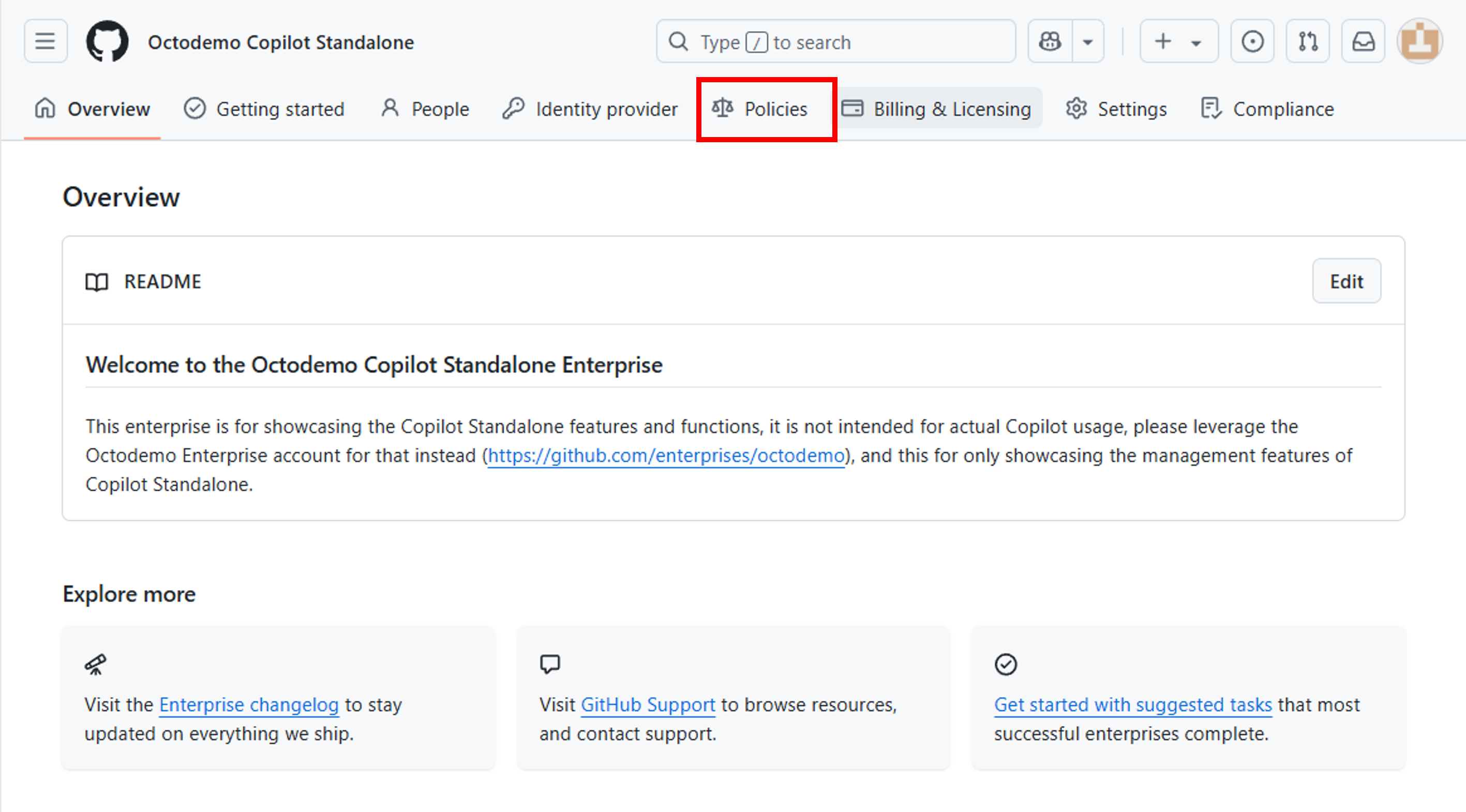Click the README book icon
This screenshot has width=1466, height=812.
(97, 282)
